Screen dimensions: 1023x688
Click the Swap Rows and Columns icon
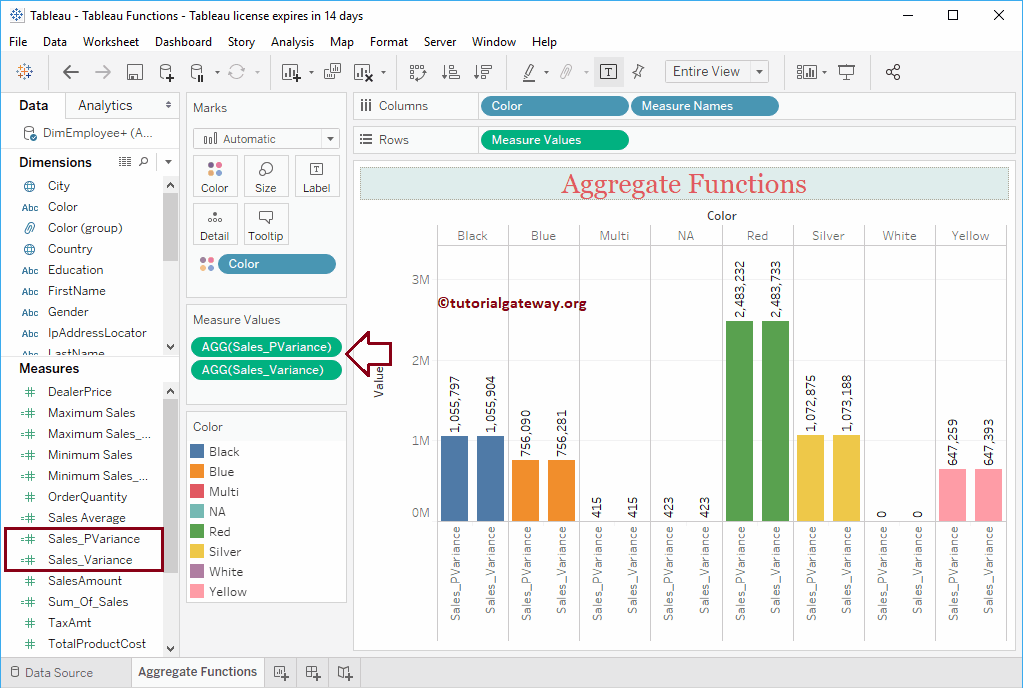pyautogui.click(x=418, y=71)
